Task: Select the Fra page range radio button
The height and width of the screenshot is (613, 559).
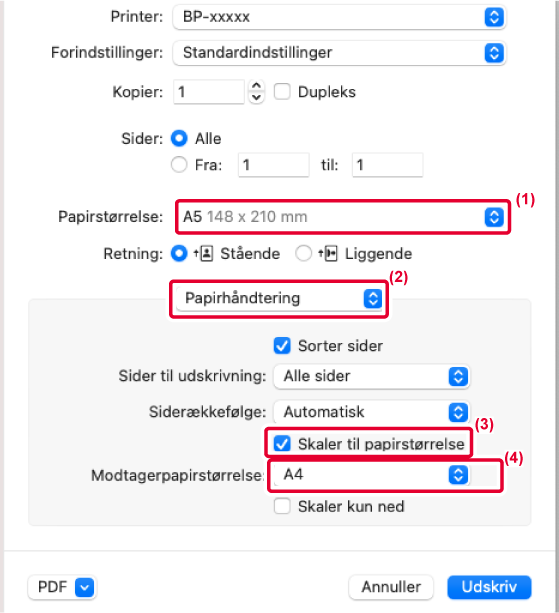Action: point(179,165)
